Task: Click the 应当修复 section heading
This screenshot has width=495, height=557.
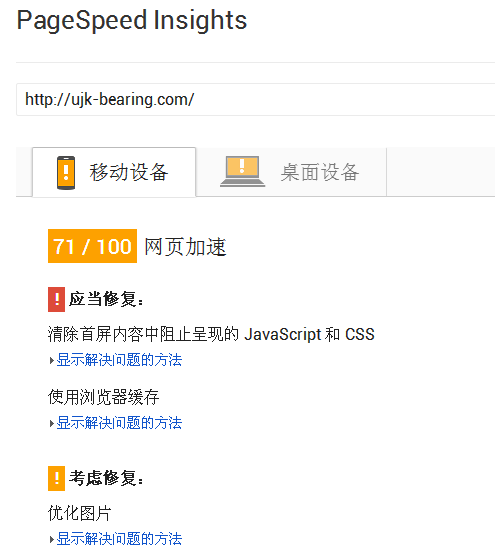Action: coord(106,299)
